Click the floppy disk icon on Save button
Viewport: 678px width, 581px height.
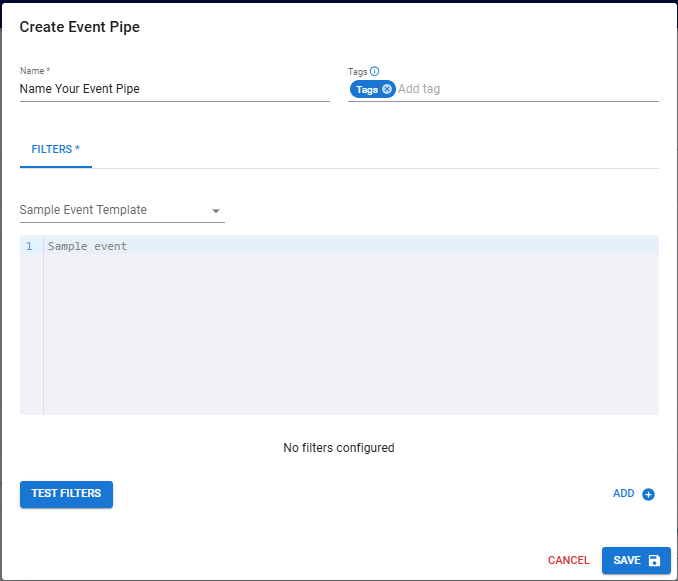click(x=654, y=561)
